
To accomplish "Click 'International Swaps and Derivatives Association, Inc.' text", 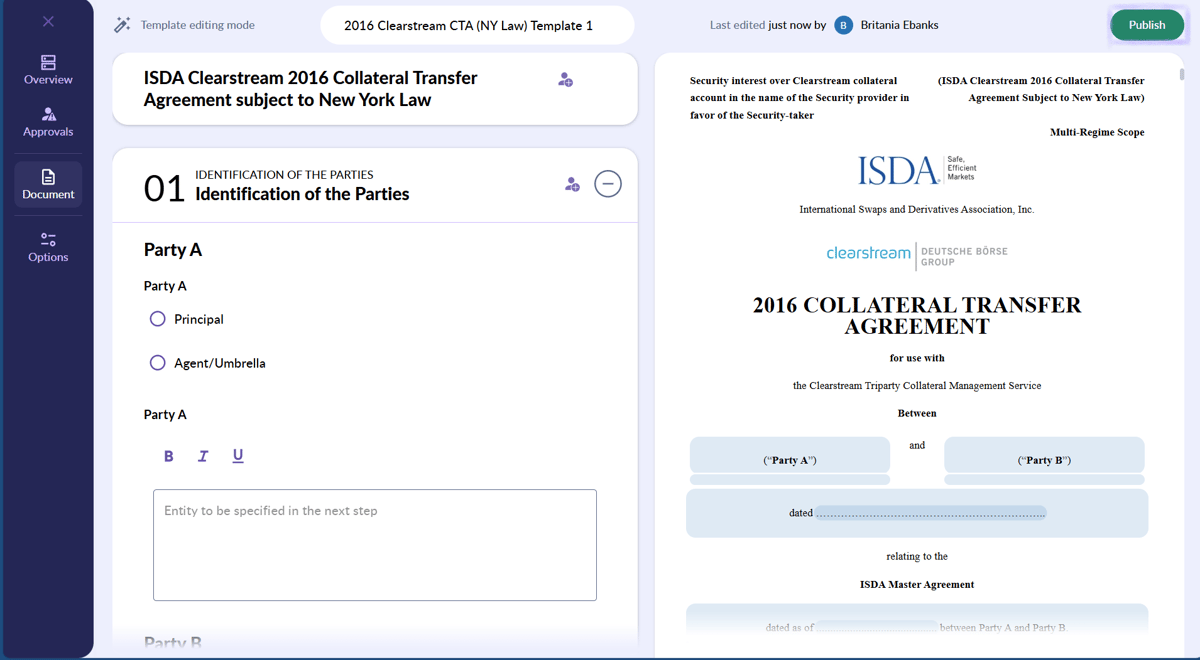I will [917, 210].
